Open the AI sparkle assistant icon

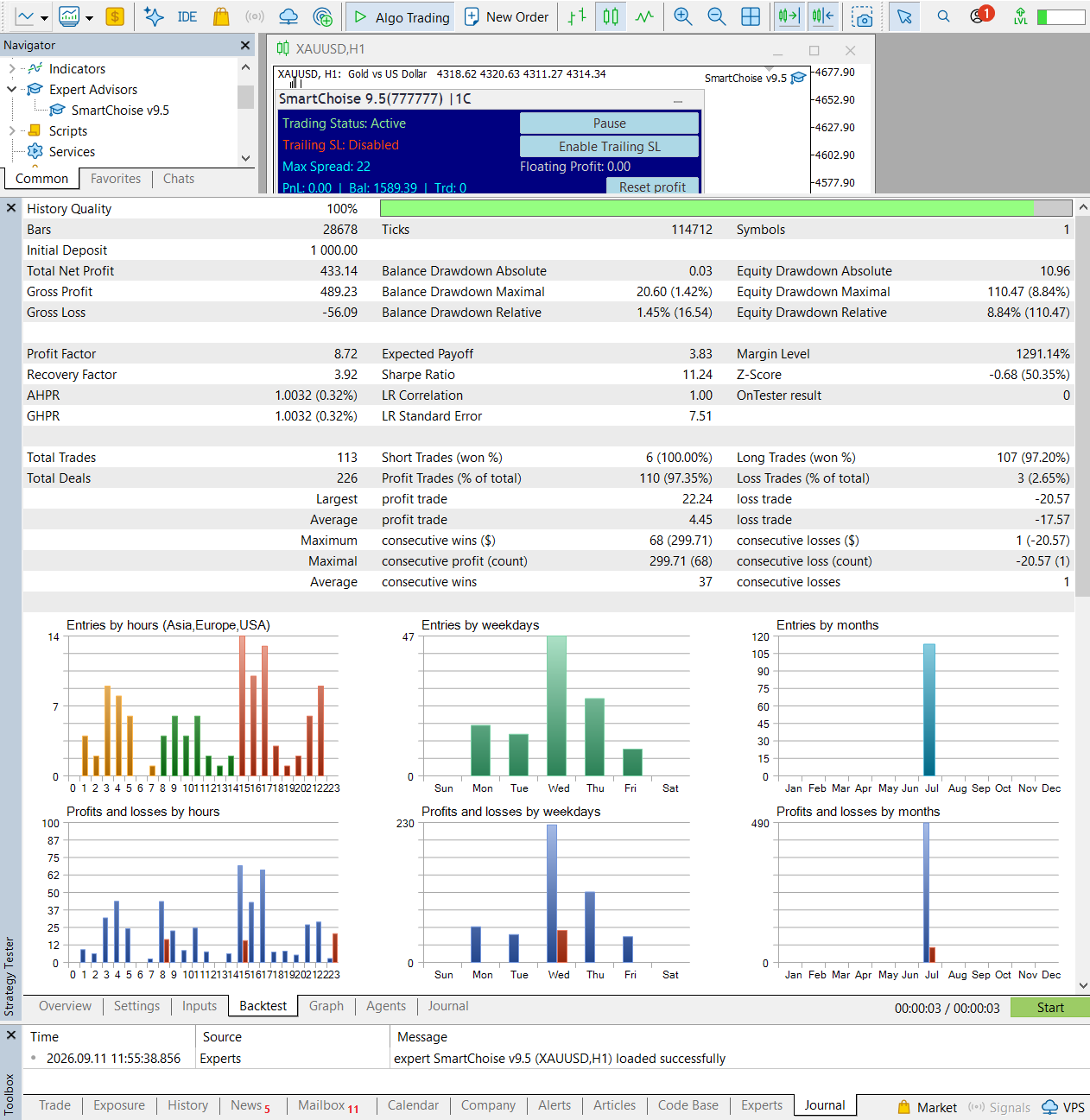tap(154, 16)
